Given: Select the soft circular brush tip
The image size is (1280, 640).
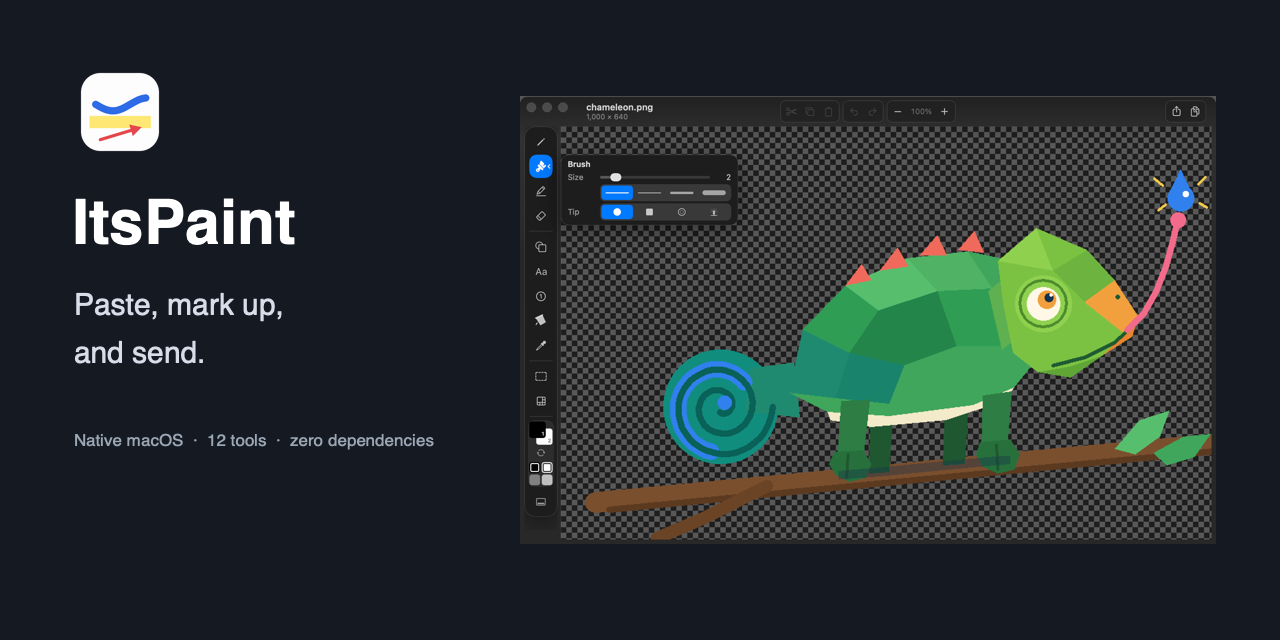Looking at the screenshot, I should click(682, 212).
